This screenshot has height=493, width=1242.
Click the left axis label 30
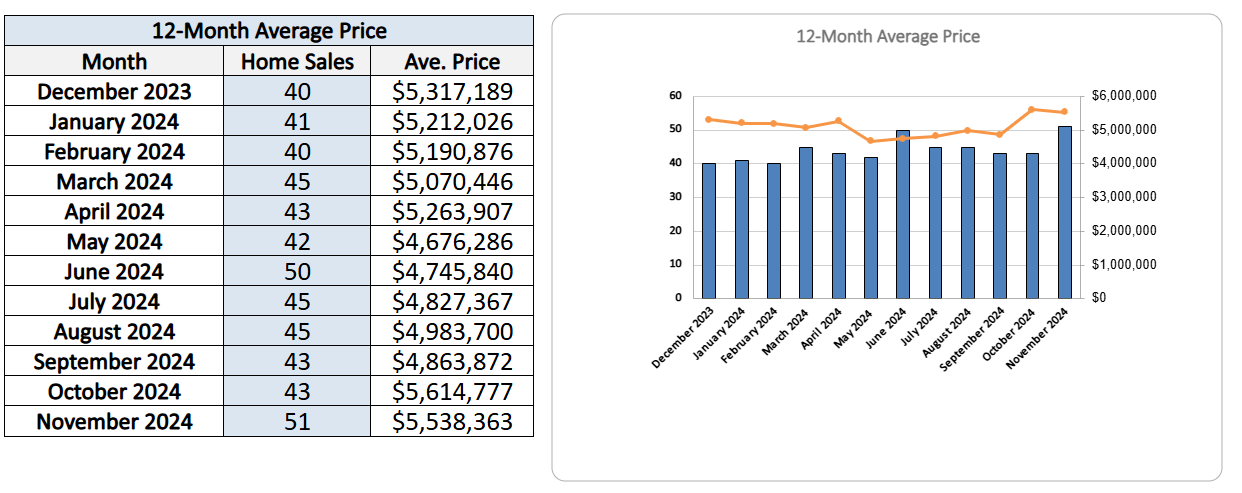click(675, 197)
